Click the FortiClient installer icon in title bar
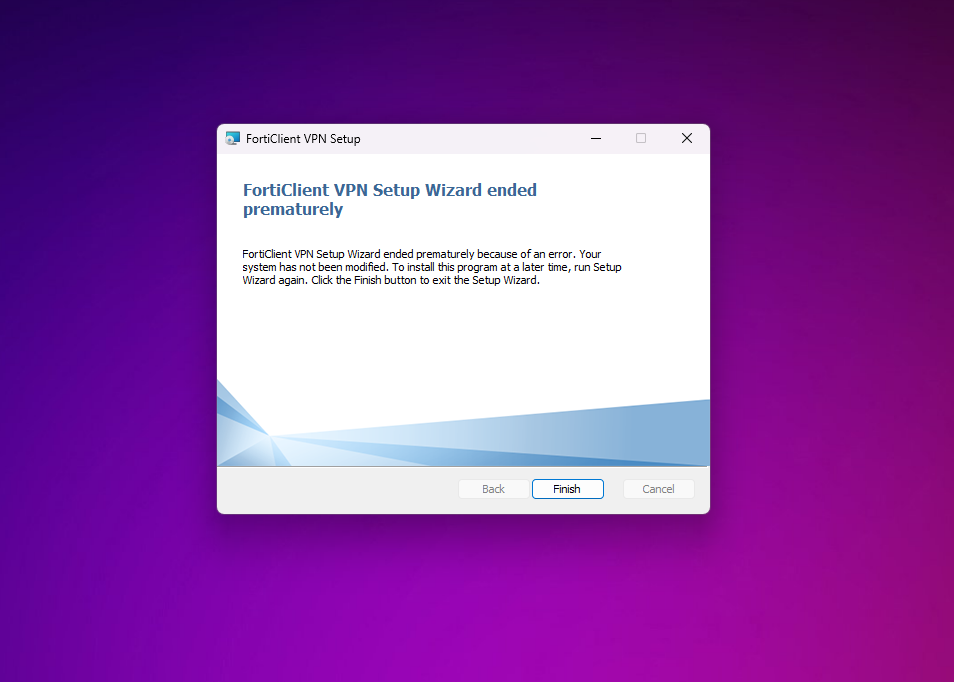This screenshot has height=682, width=954. pyautogui.click(x=232, y=139)
